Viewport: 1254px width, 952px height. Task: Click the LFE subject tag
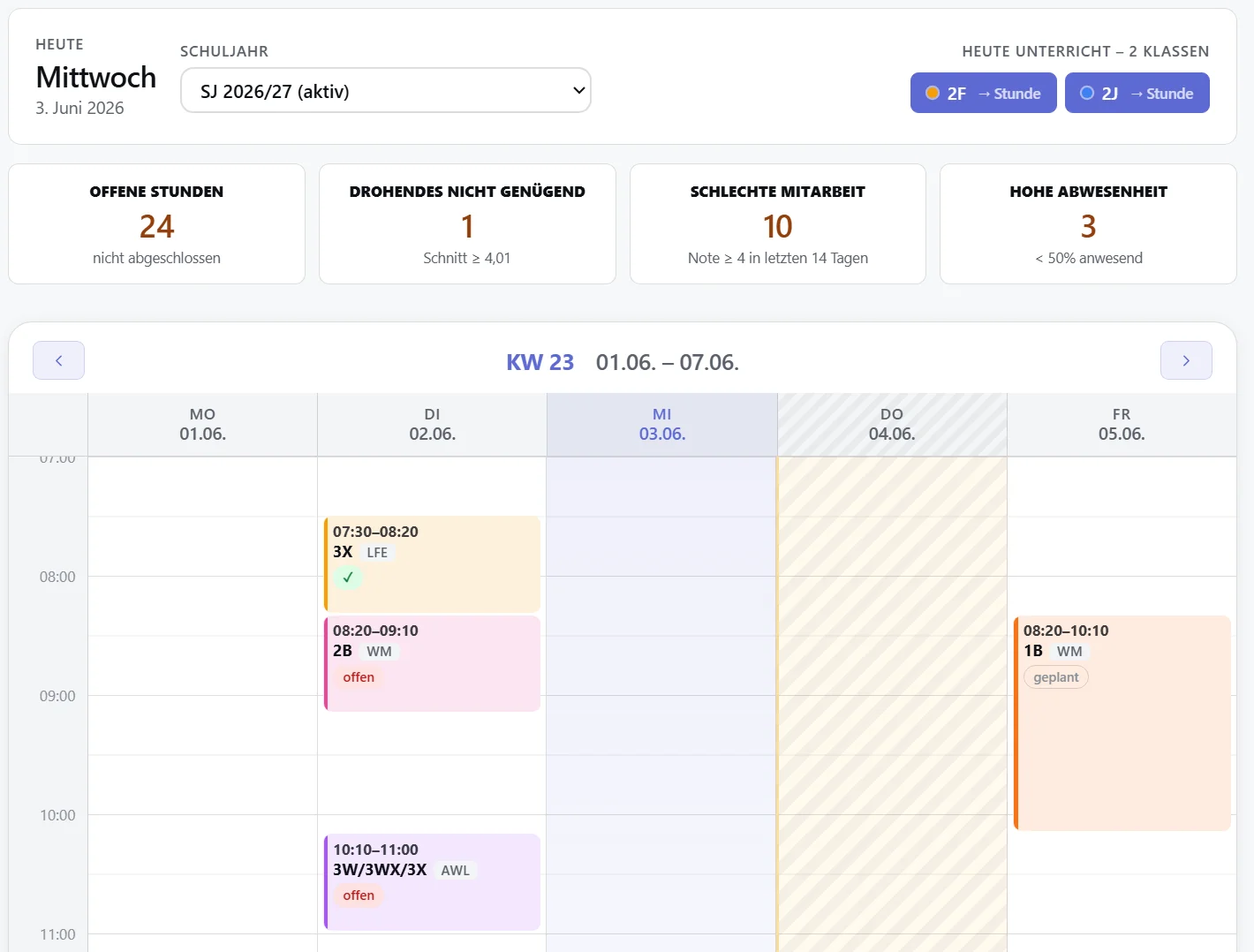point(377,553)
